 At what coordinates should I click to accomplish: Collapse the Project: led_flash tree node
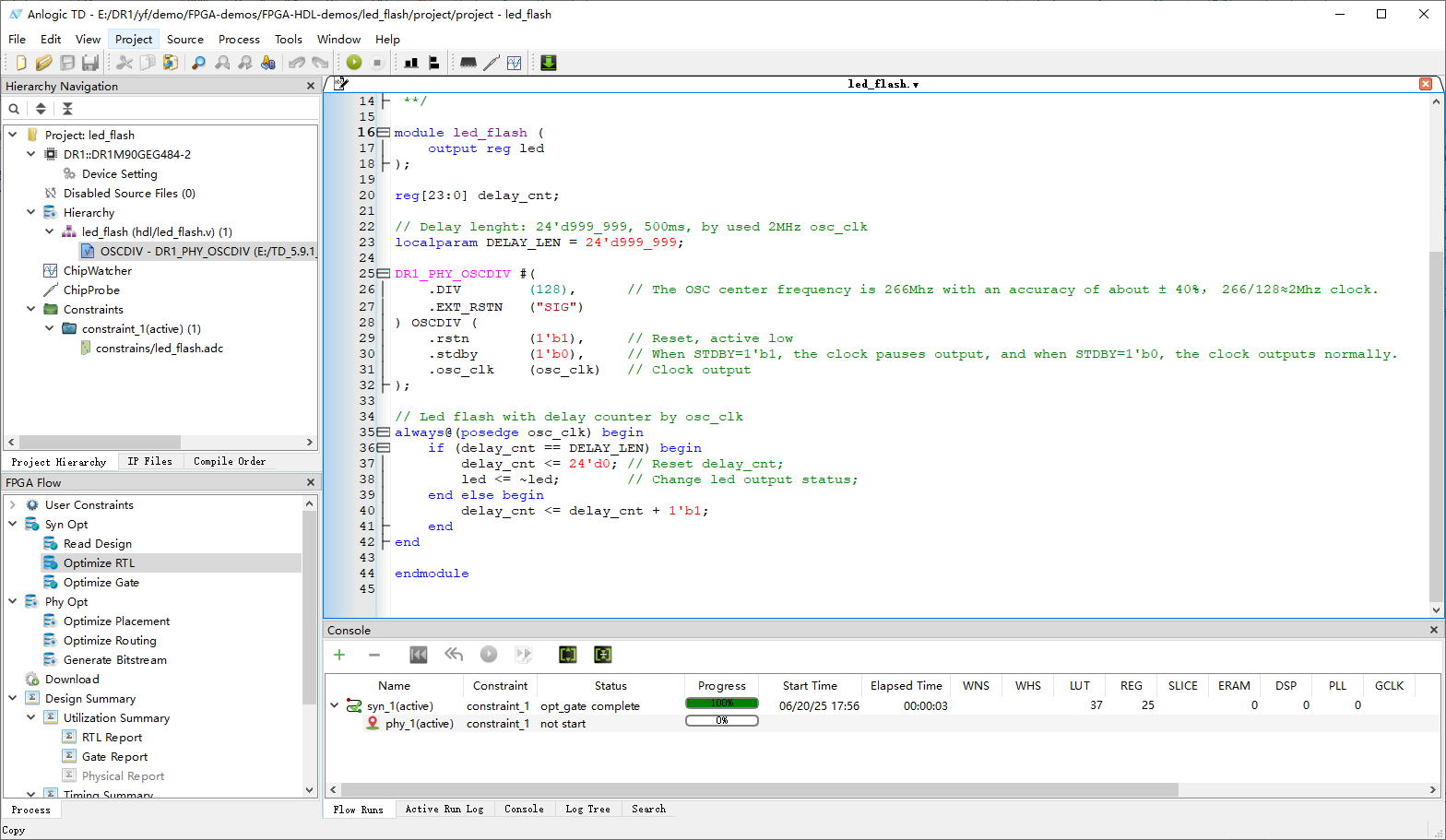click(x=13, y=135)
